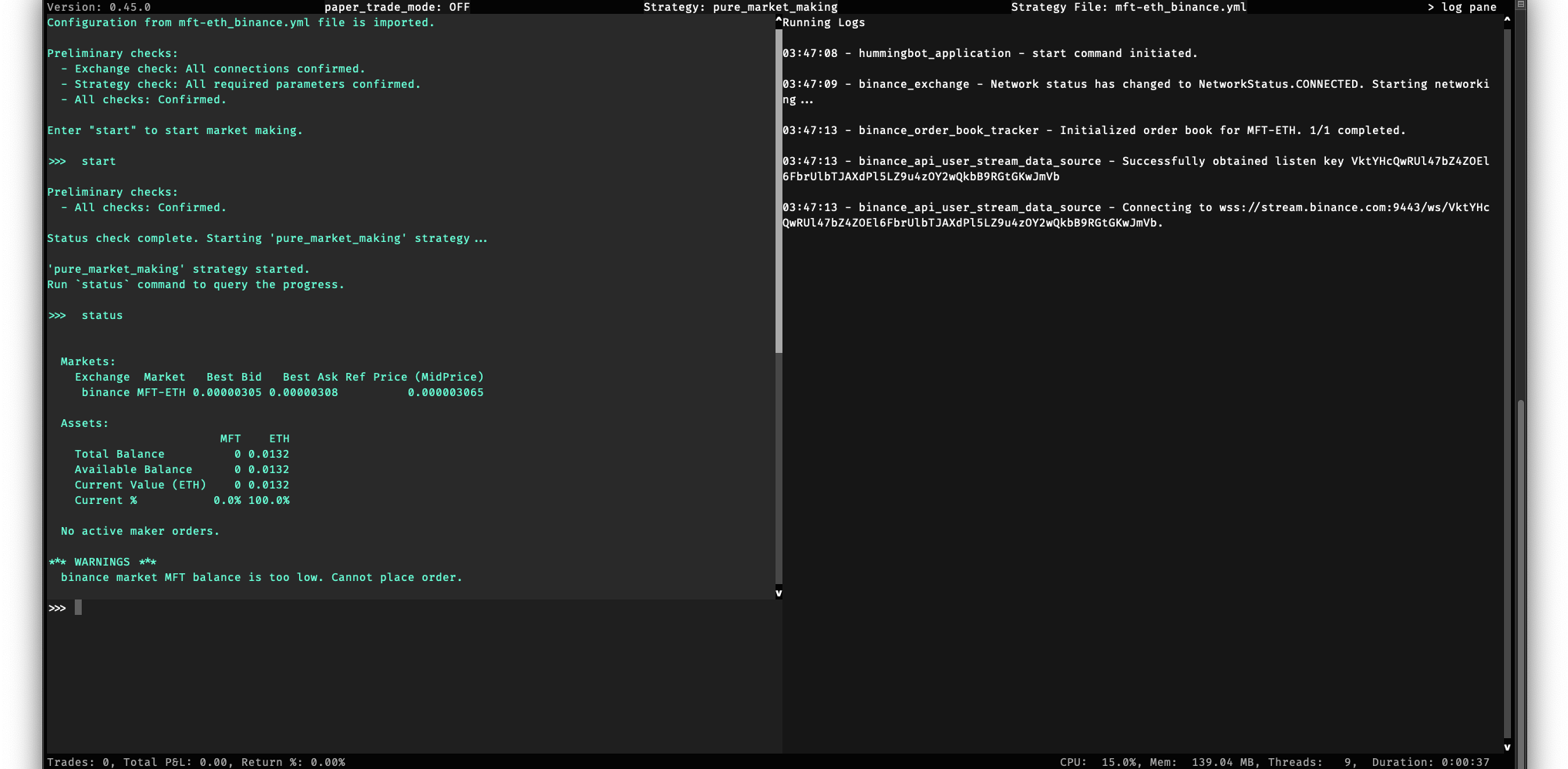1568x769 pixels.
Task: Click the start command in the output history
Action: (x=99, y=160)
